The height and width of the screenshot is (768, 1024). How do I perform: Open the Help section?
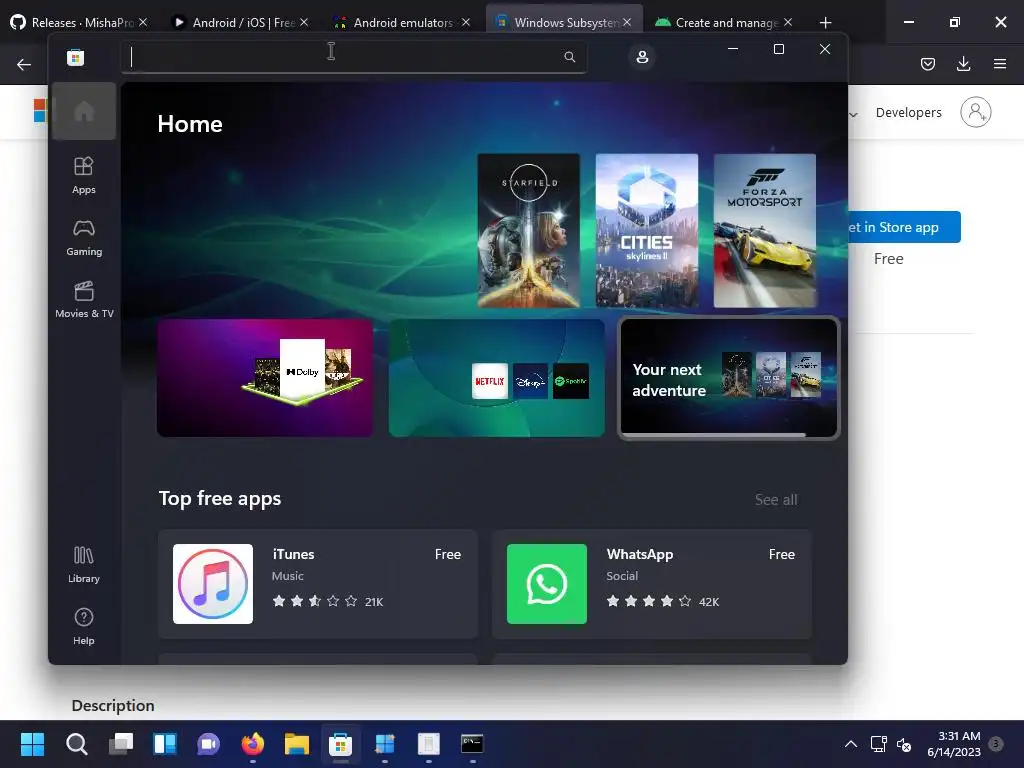point(84,626)
